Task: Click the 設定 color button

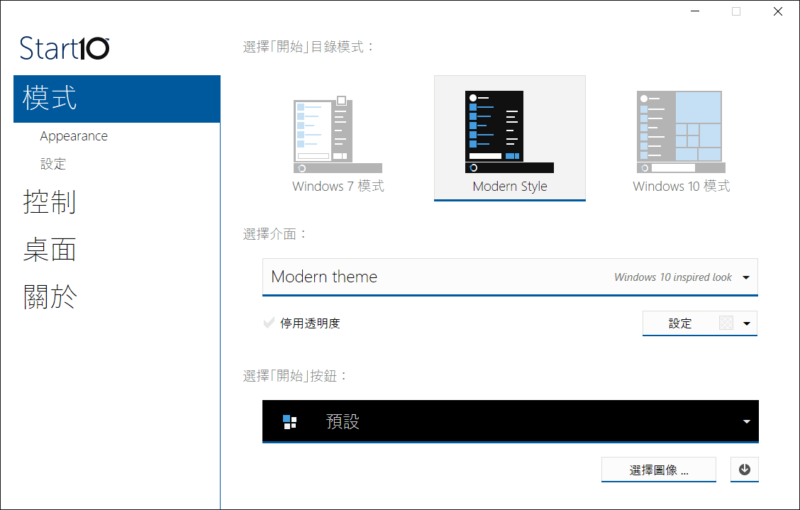Action: point(680,323)
